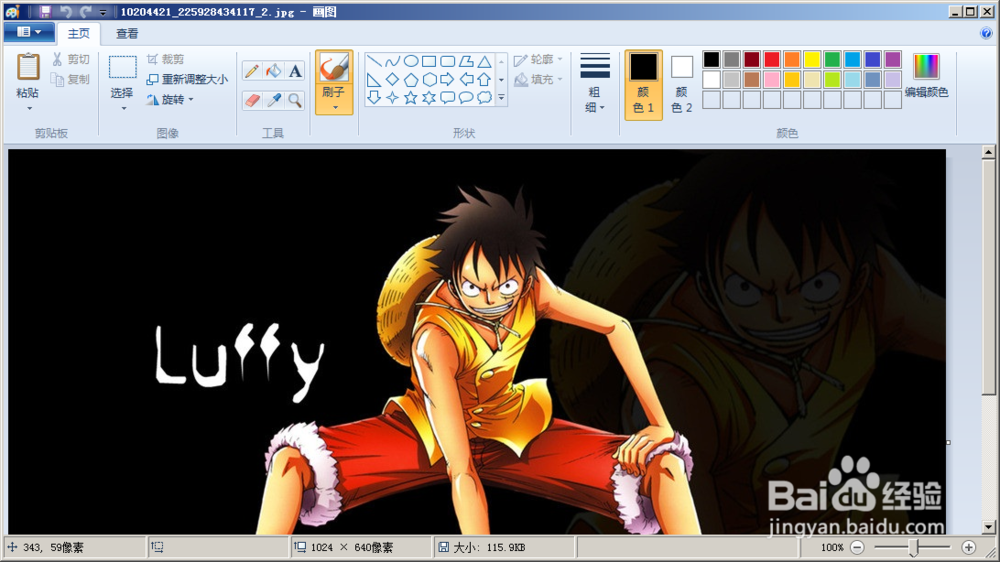Click the Paste (粘贴) clipboard icon
Viewport: 1000px width, 562px height.
(27, 67)
